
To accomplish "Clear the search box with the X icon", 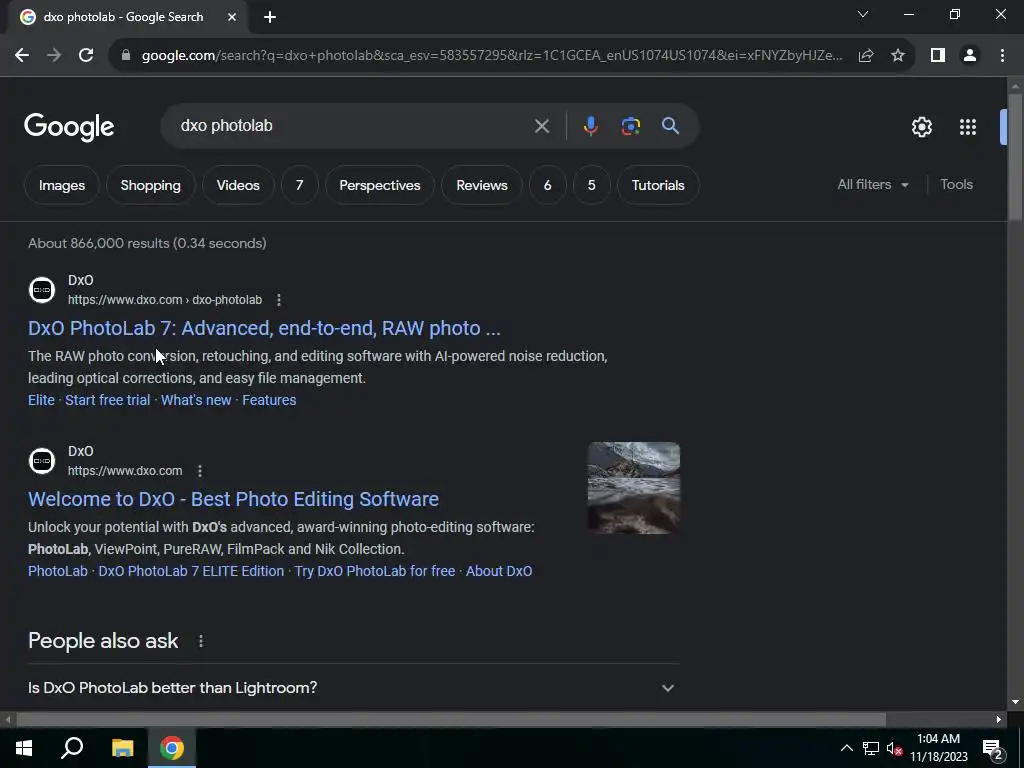I will [x=541, y=126].
